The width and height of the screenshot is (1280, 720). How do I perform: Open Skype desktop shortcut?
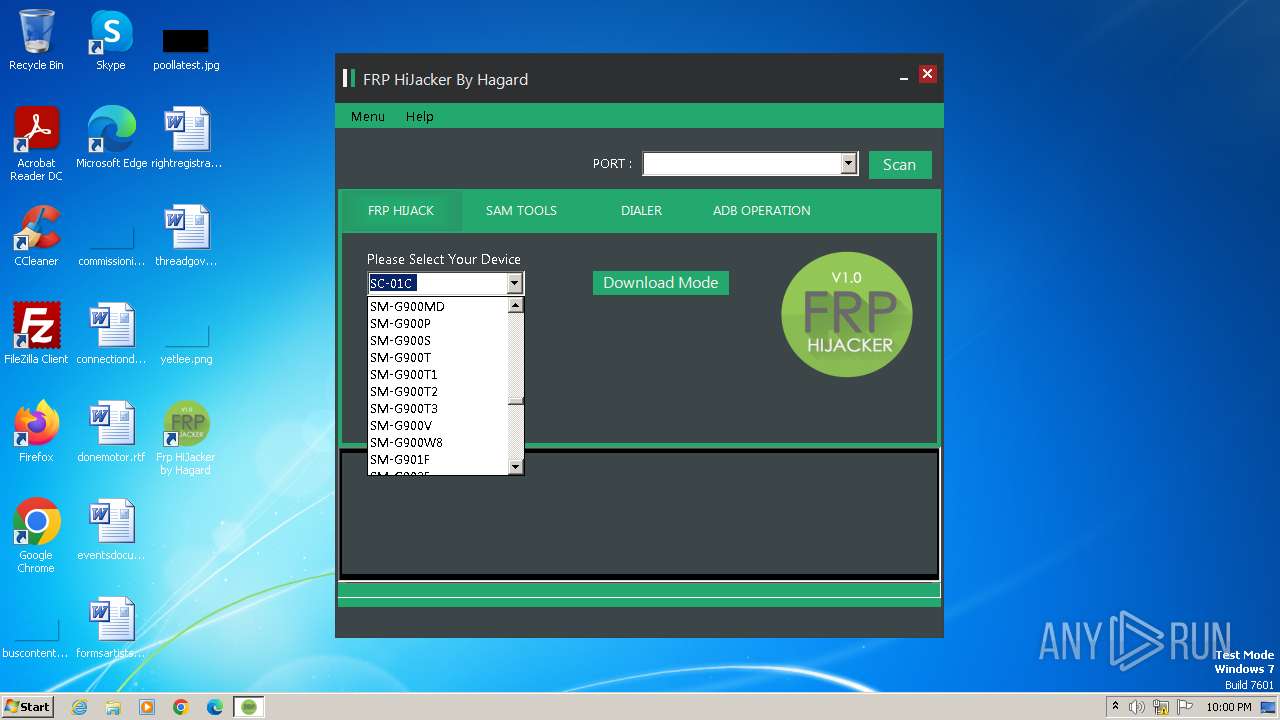[x=110, y=40]
